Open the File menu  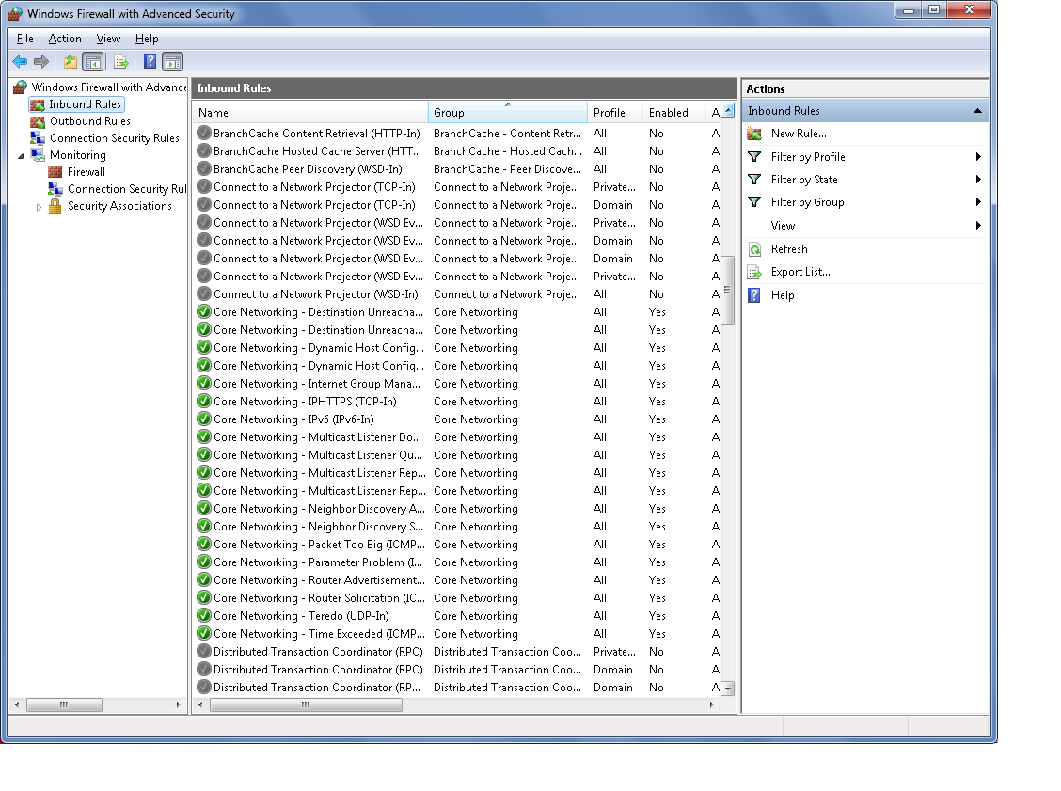[25, 39]
